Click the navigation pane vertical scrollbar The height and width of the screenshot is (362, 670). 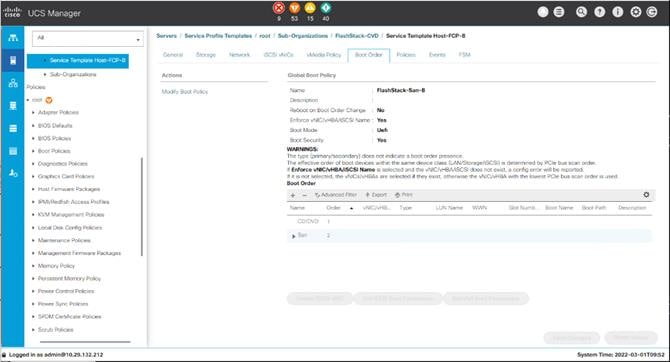[x=141, y=206]
